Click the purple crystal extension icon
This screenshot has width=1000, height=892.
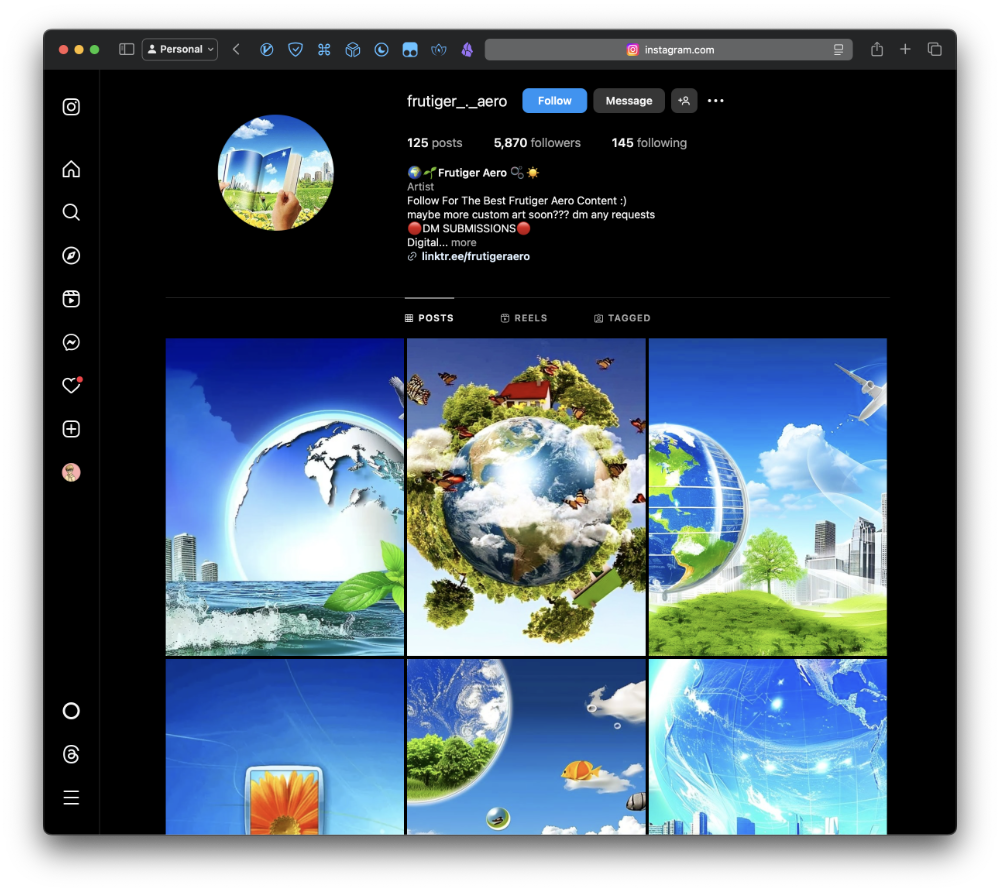point(467,49)
